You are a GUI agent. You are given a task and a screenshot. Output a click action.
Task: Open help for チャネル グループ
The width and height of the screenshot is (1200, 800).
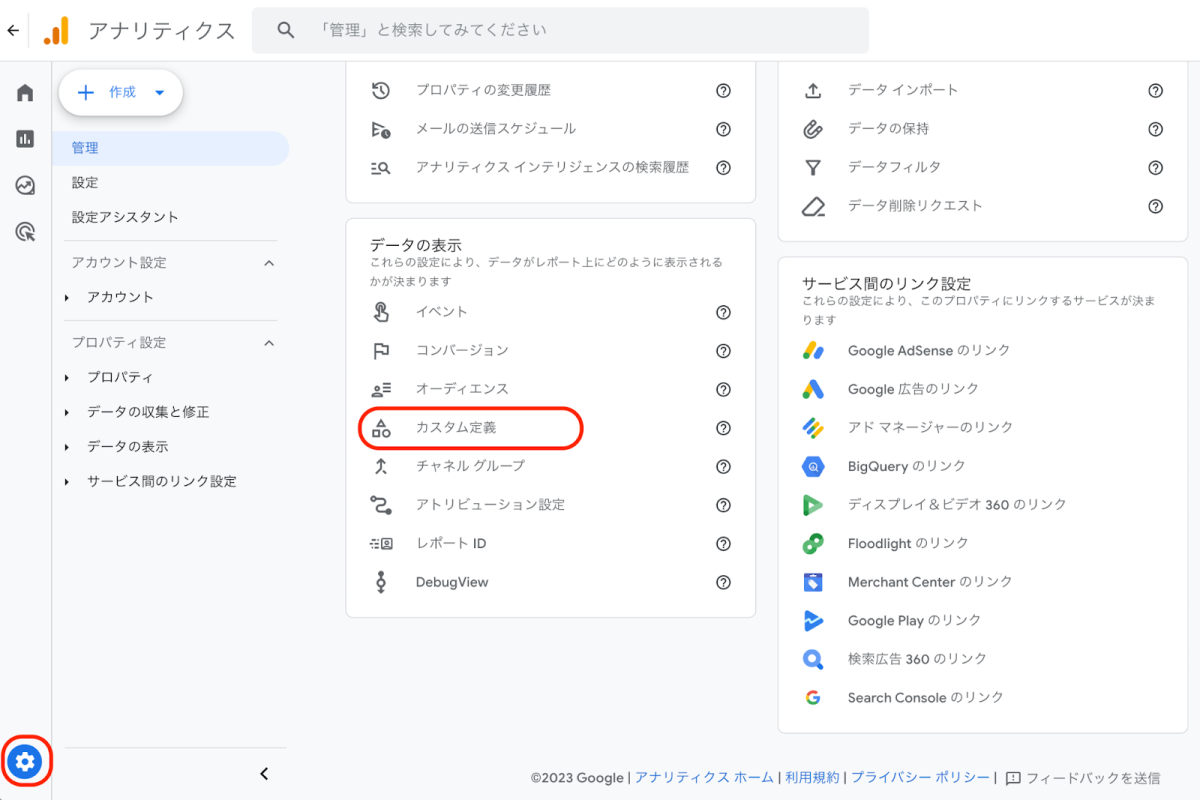tap(723, 466)
